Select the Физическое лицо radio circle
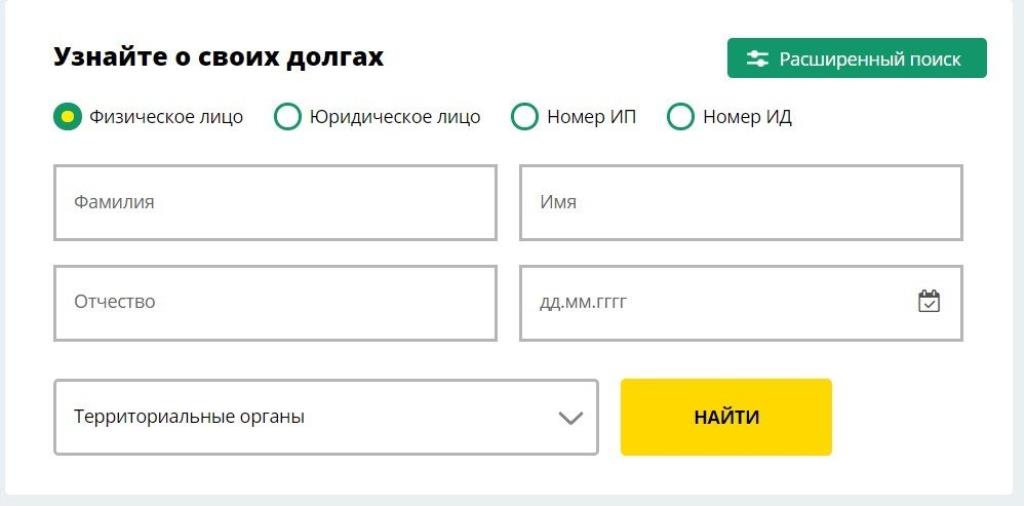Viewport: 1024px width, 506px height. tap(67, 117)
